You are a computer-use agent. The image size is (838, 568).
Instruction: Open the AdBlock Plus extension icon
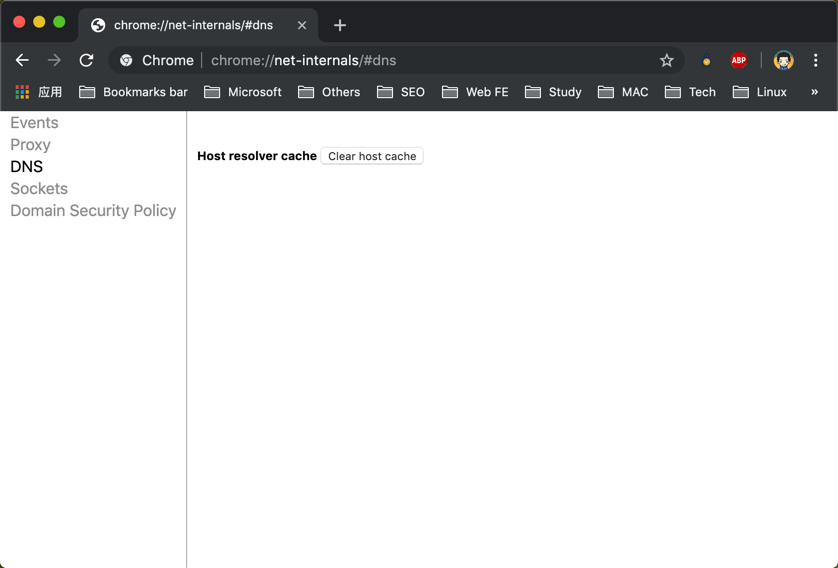click(x=739, y=60)
